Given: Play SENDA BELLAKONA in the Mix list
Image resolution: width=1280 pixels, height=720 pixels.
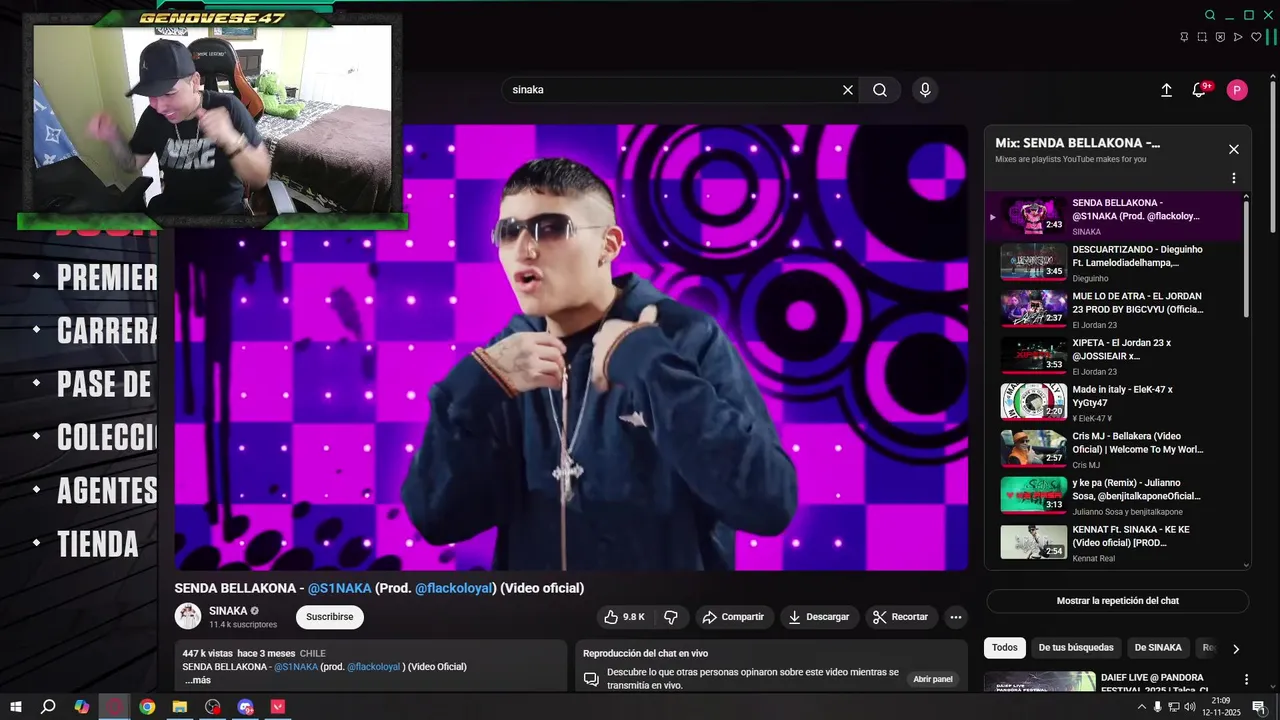Looking at the screenshot, I should click(1115, 216).
